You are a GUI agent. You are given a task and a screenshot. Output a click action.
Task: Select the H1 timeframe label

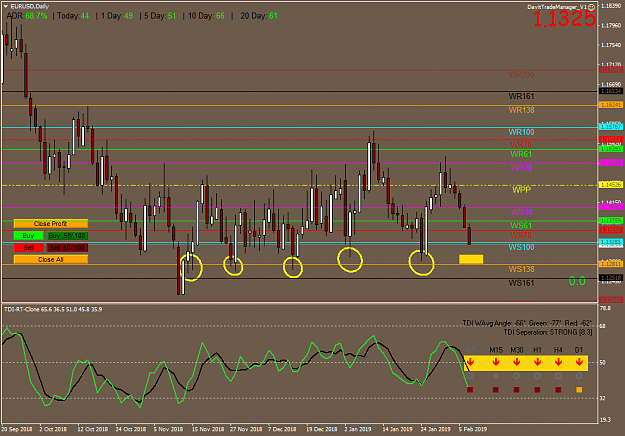pos(537,350)
